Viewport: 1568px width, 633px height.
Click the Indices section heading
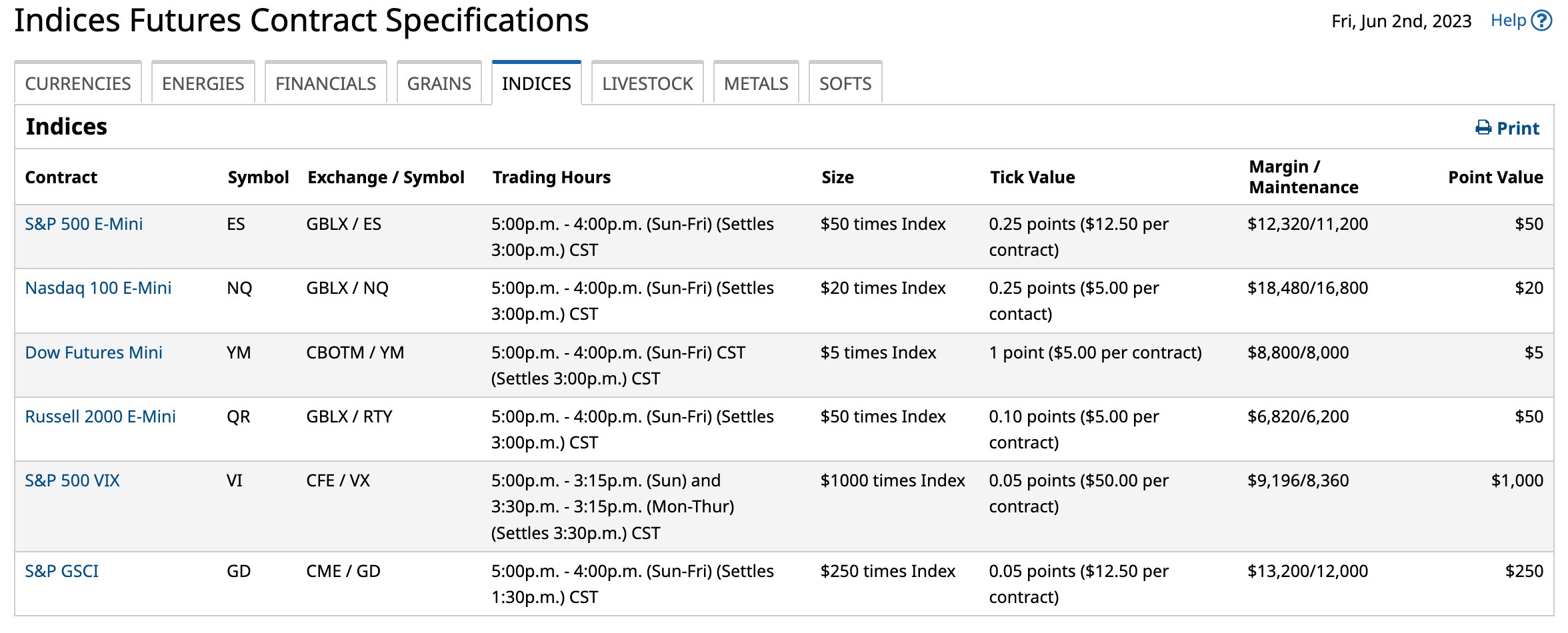pos(67,127)
